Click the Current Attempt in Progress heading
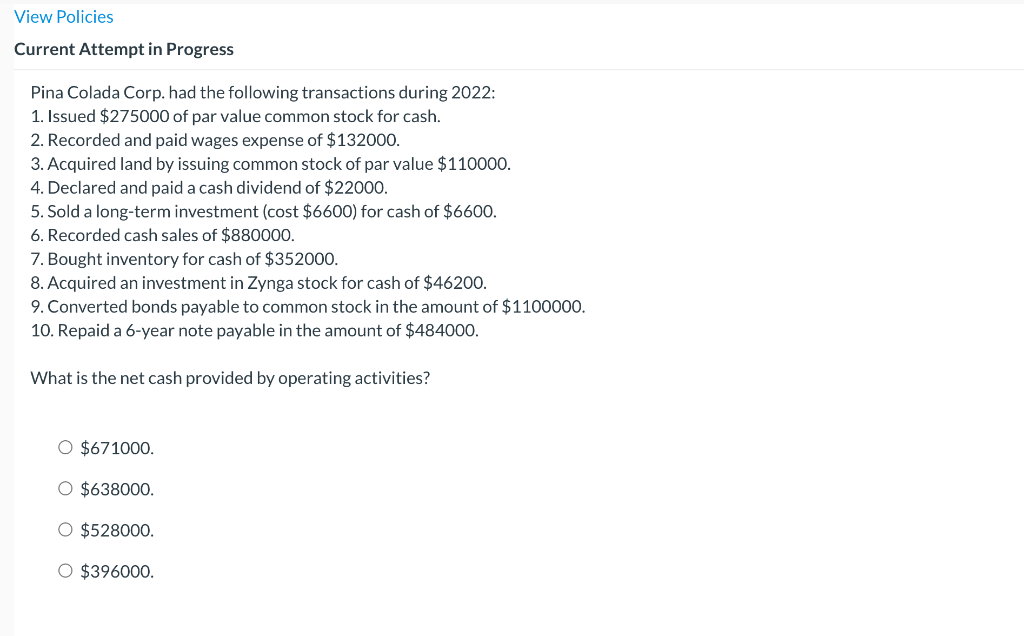1024x636 pixels. (x=124, y=48)
